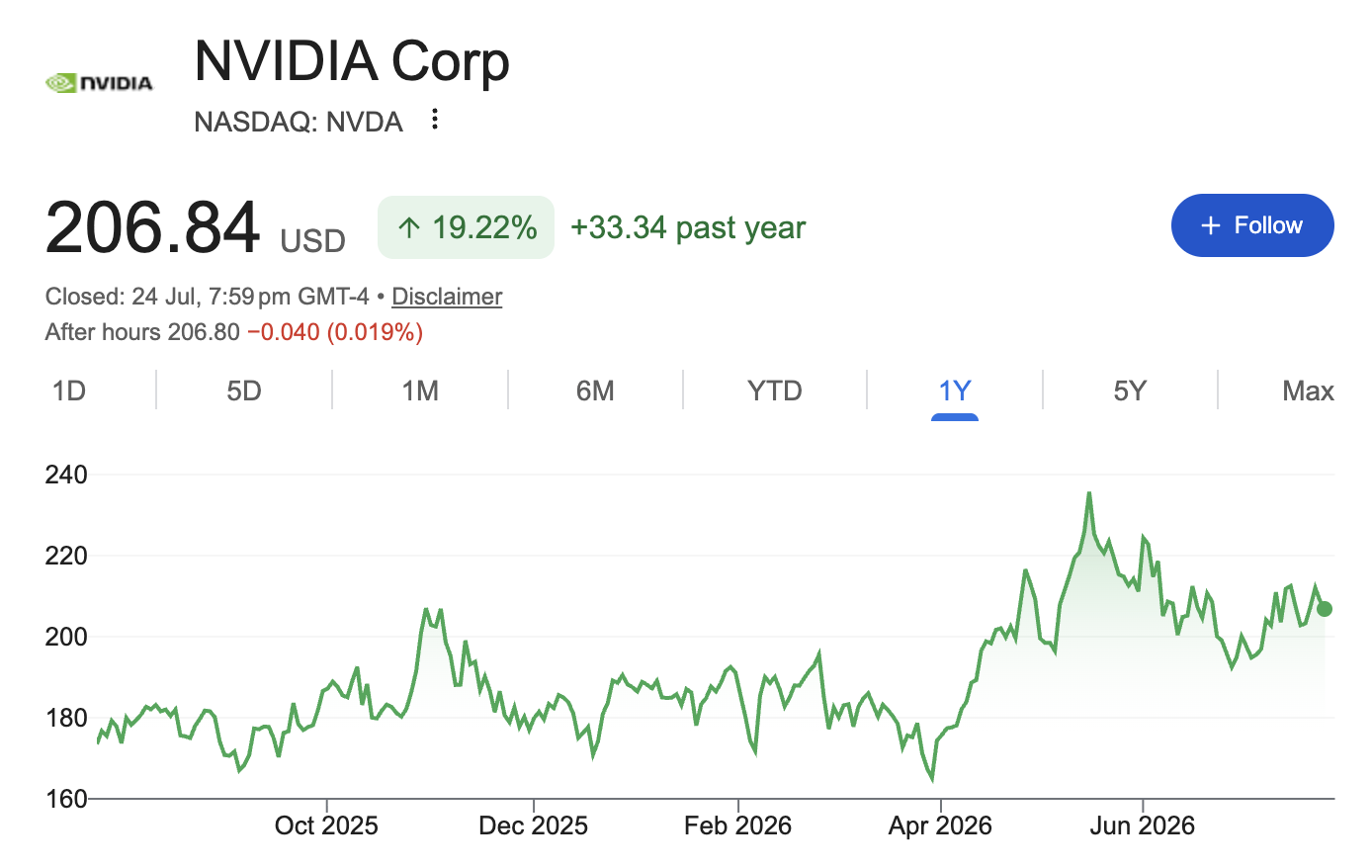1372x868 pixels.
Task: Click the Dec 2025 axis marker
Action: (533, 825)
